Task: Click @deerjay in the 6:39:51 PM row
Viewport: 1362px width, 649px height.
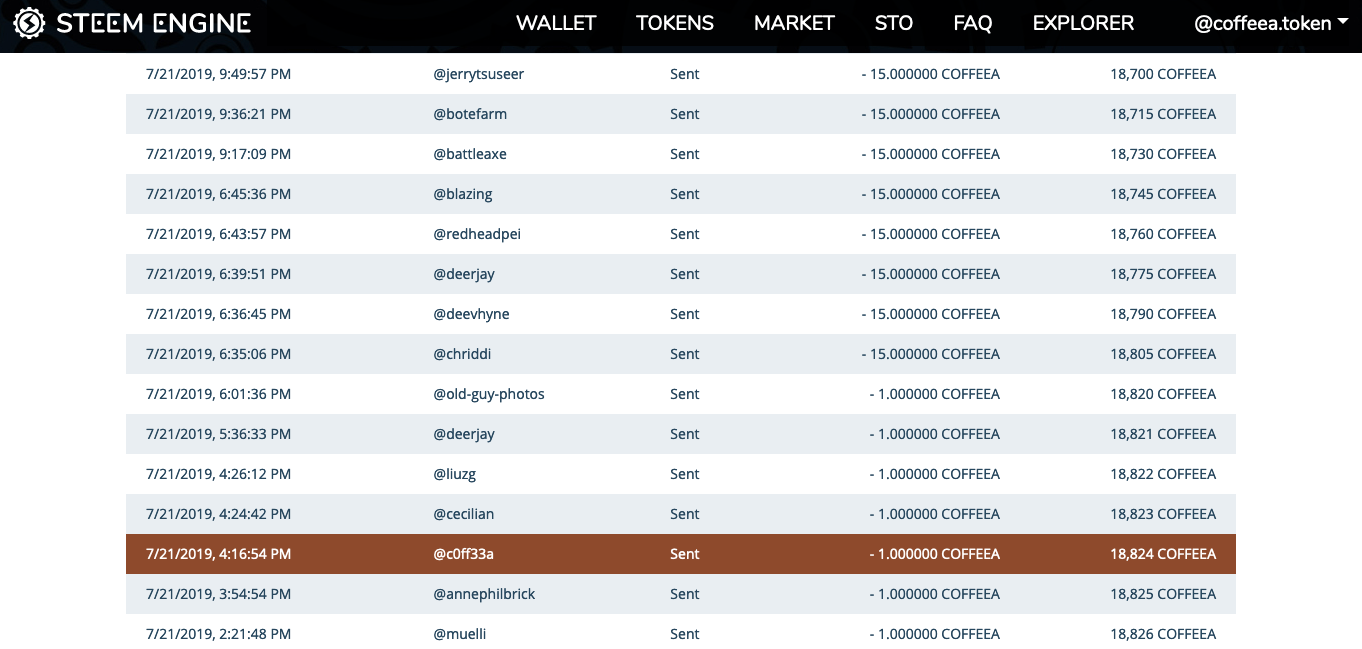Action: pyautogui.click(x=464, y=274)
